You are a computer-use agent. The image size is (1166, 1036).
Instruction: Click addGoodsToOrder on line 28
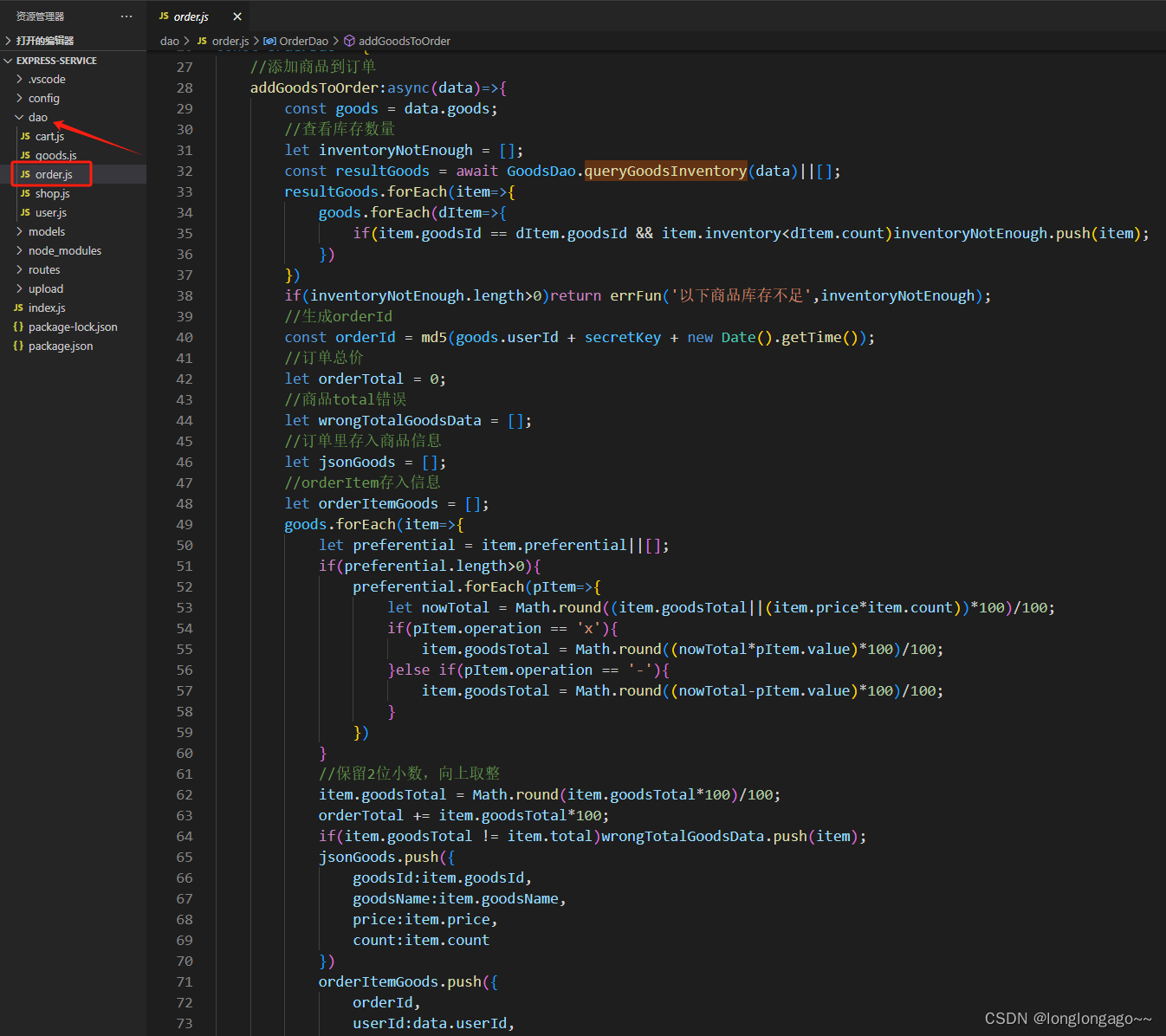click(314, 87)
